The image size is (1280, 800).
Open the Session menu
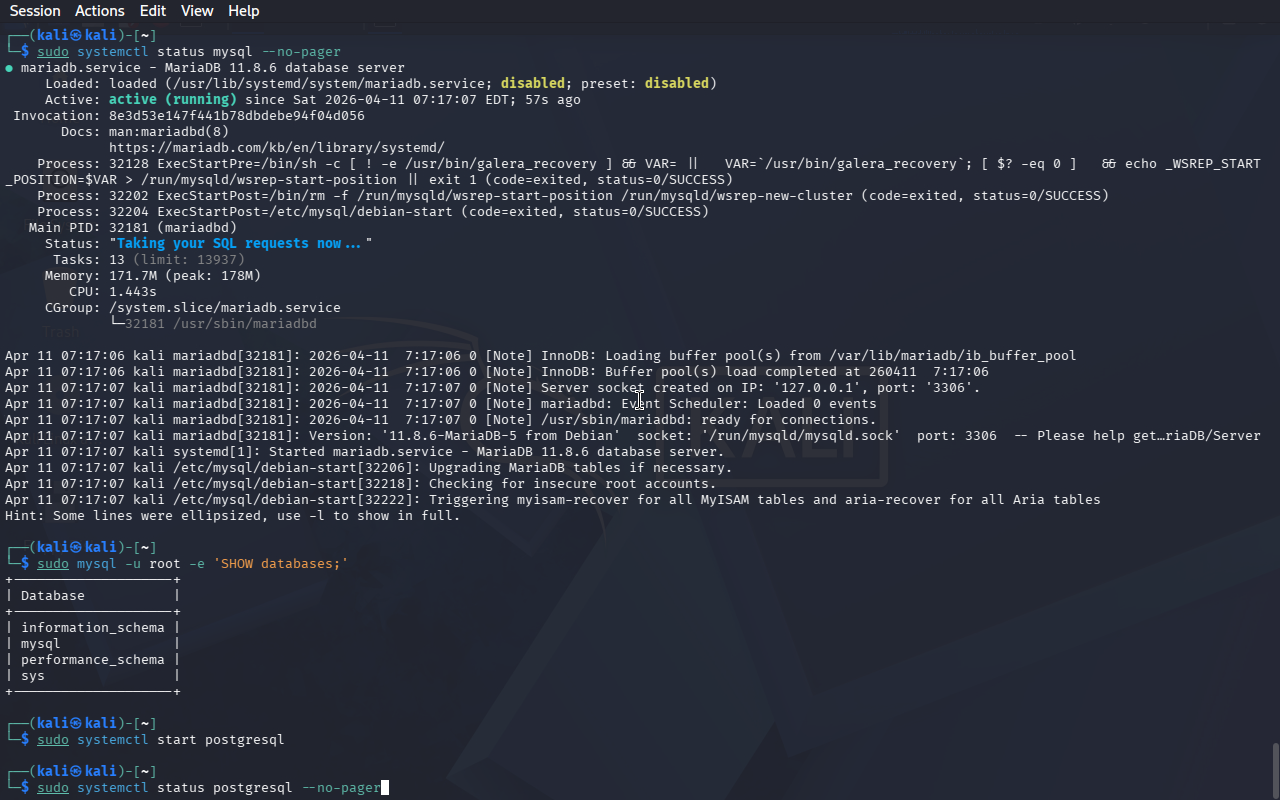pos(35,11)
